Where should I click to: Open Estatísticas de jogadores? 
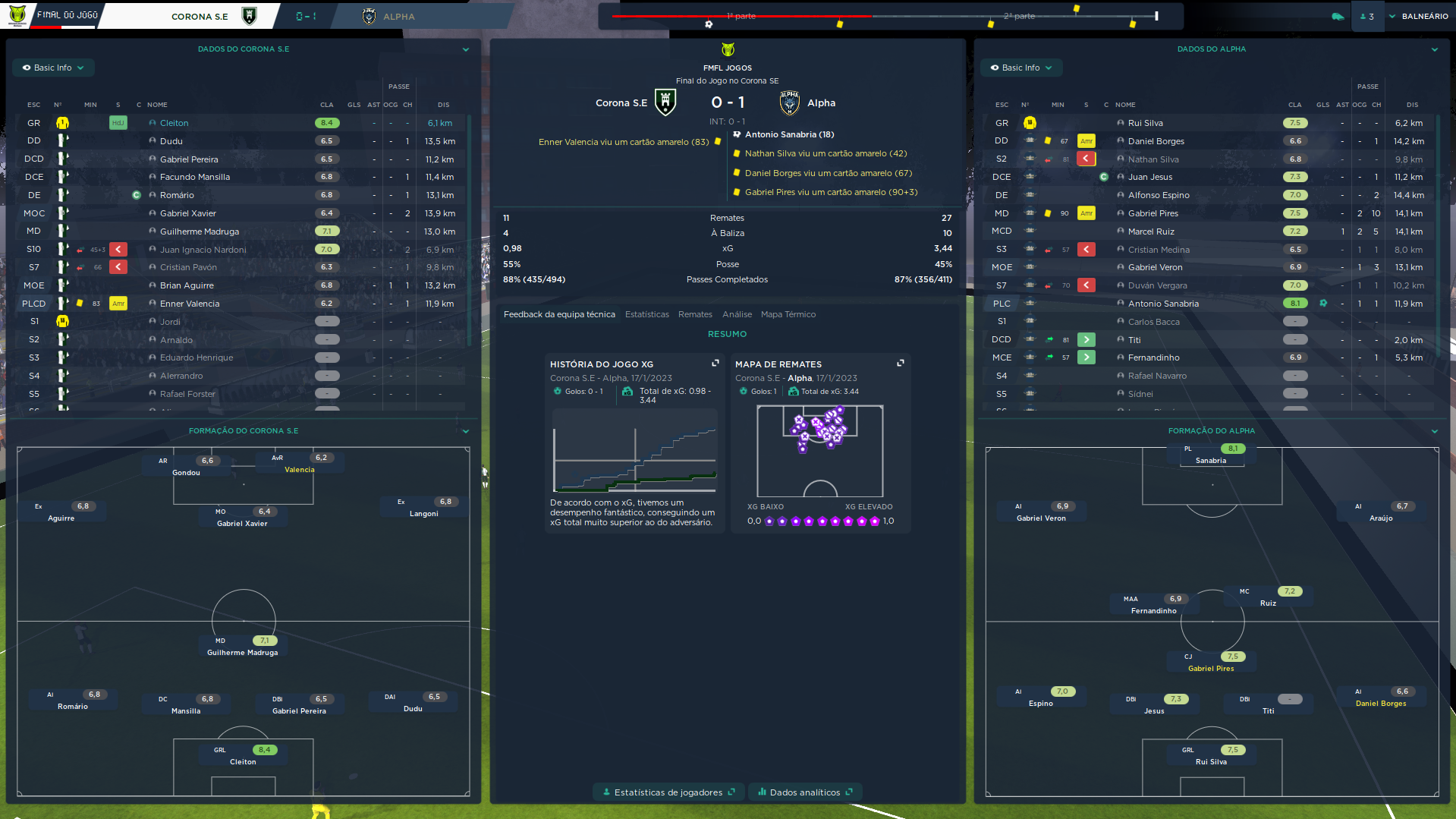click(x=668, y=792)
